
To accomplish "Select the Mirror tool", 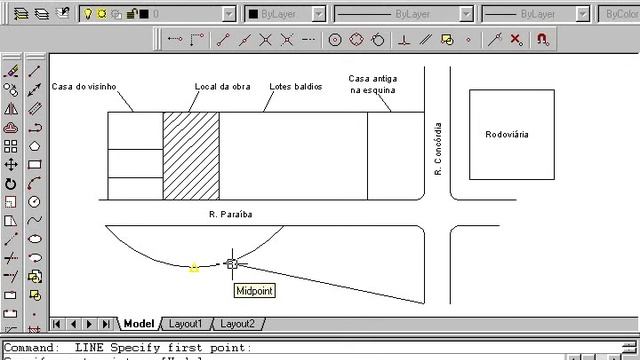I will (11, 109).
